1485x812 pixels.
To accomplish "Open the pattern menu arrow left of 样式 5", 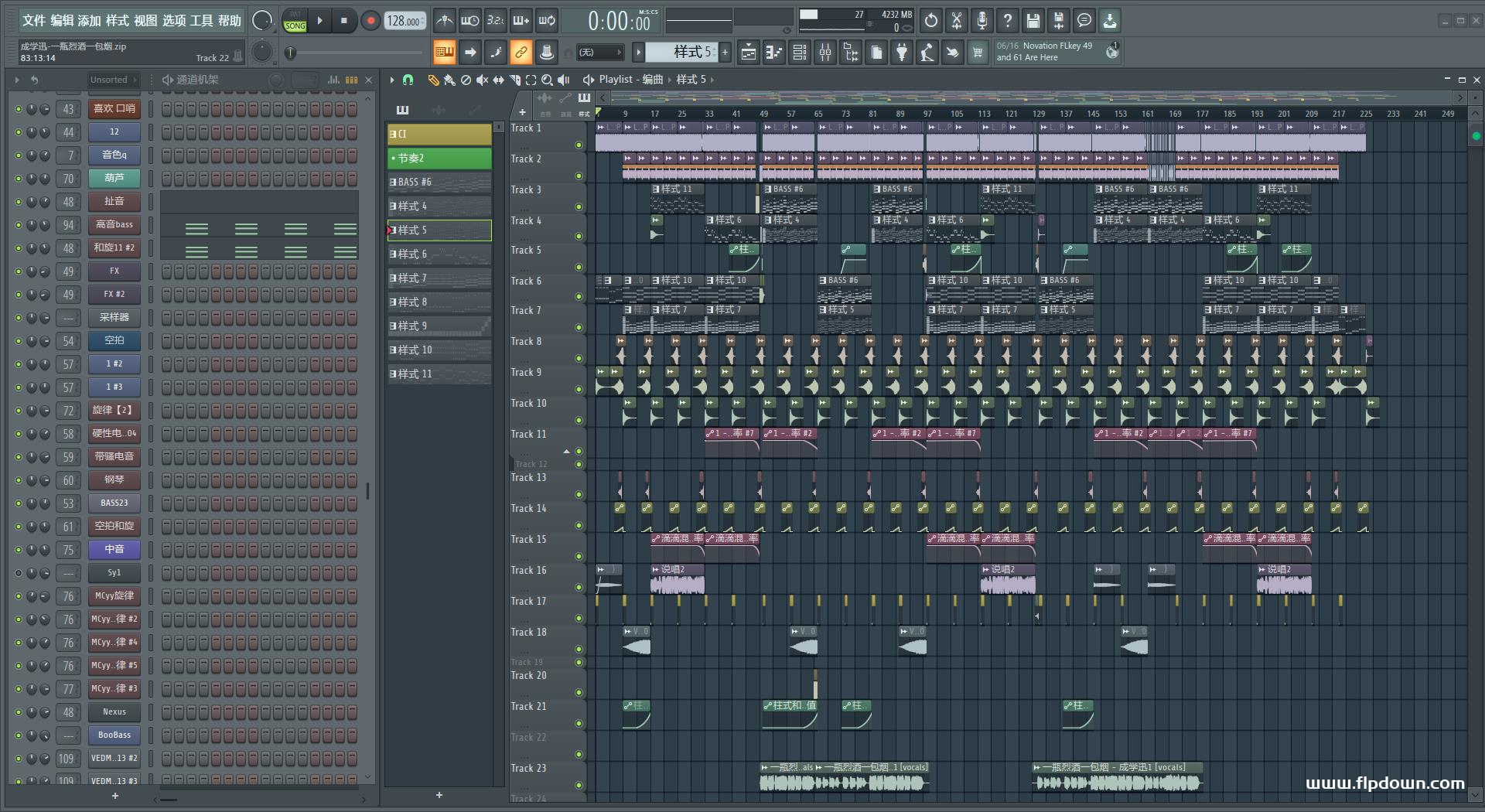I will [x=638, y=53].
